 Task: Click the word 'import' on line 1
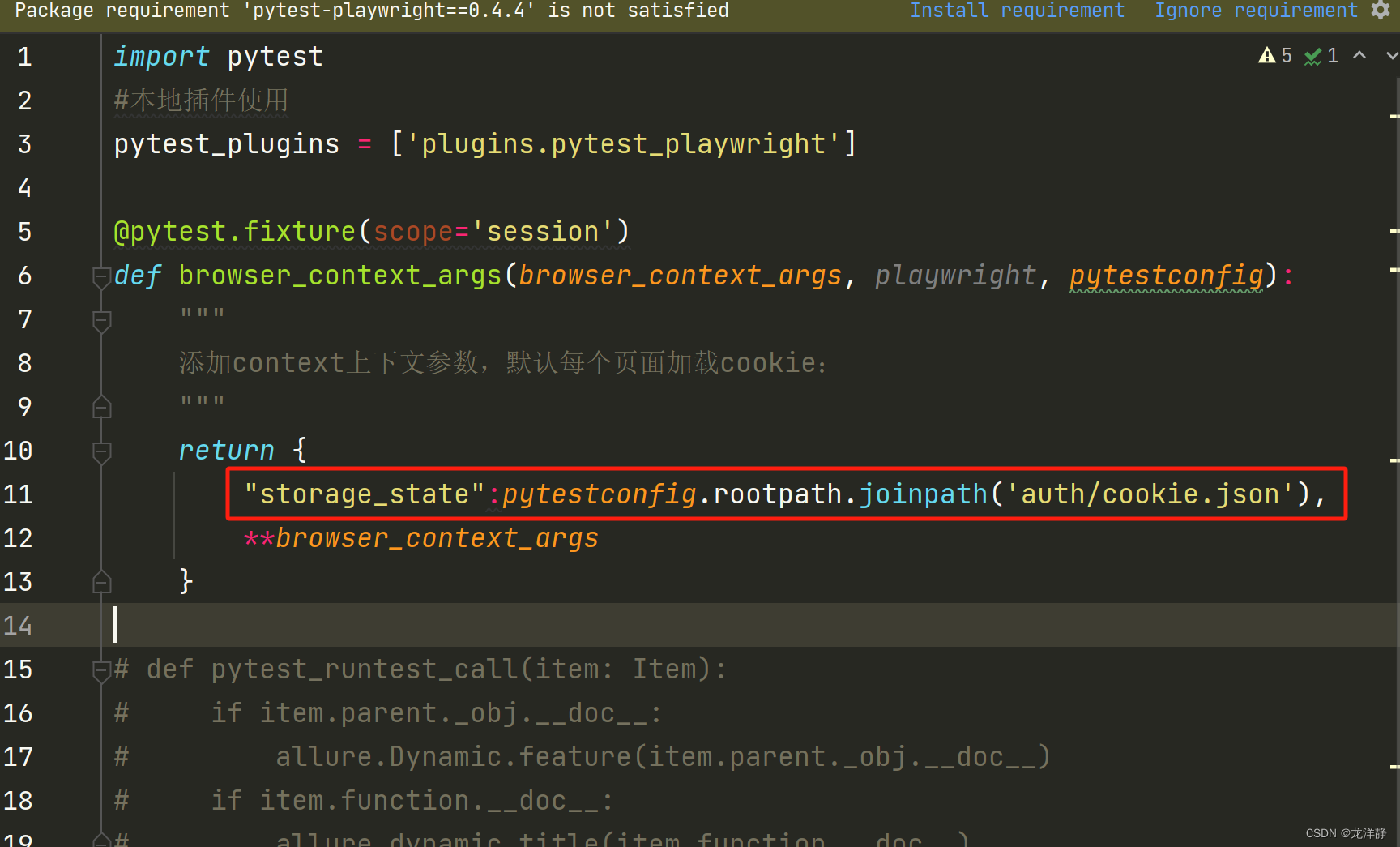[x=161, y=56]
